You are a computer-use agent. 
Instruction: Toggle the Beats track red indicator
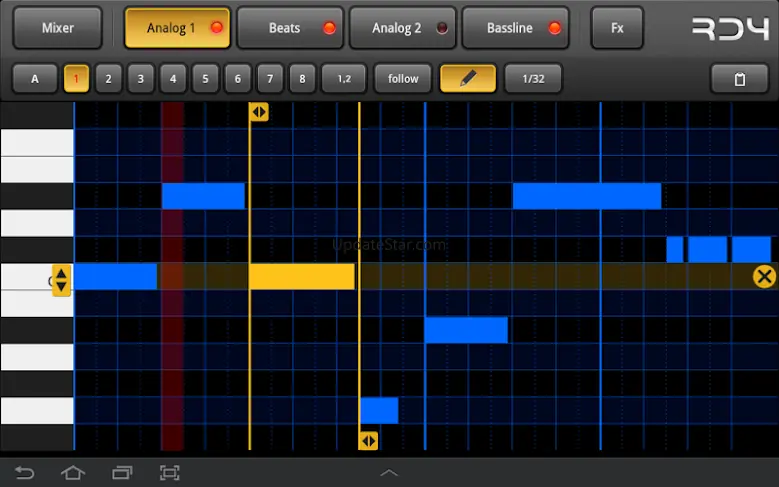[329, 28]
